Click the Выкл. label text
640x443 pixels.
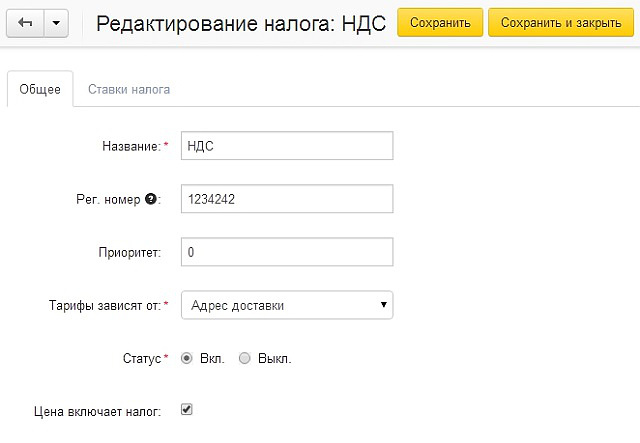point(275,359)
